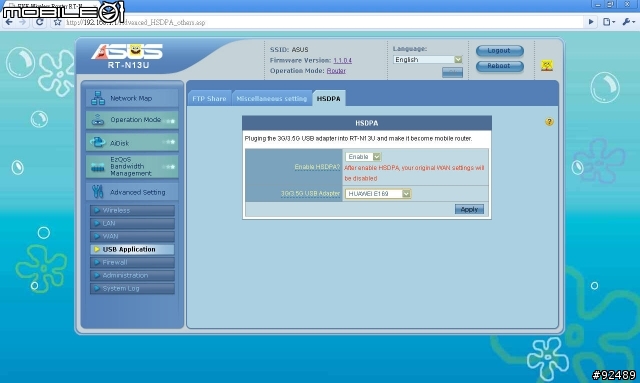Screen dimensions: 640x383
Task: Open Advanced Setting menu
Action: pos(132,192)
